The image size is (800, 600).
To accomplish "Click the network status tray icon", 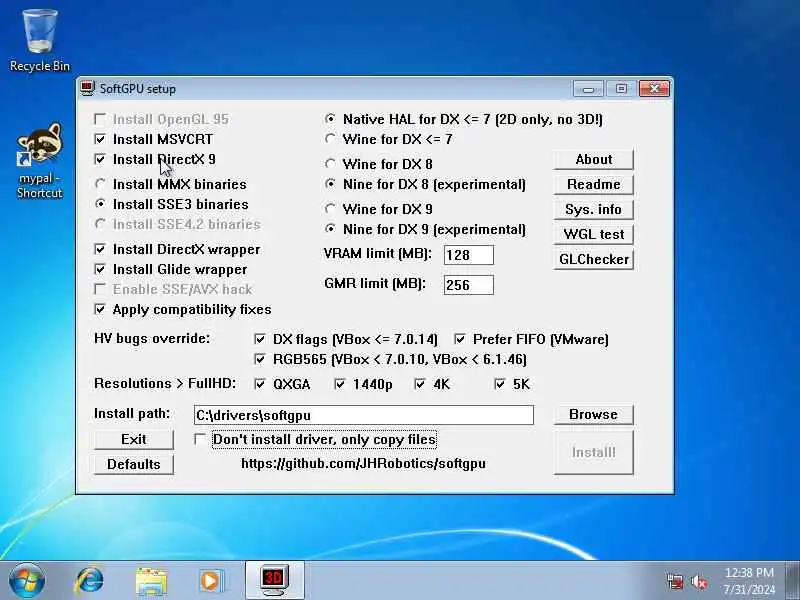I will pos(675,581).
